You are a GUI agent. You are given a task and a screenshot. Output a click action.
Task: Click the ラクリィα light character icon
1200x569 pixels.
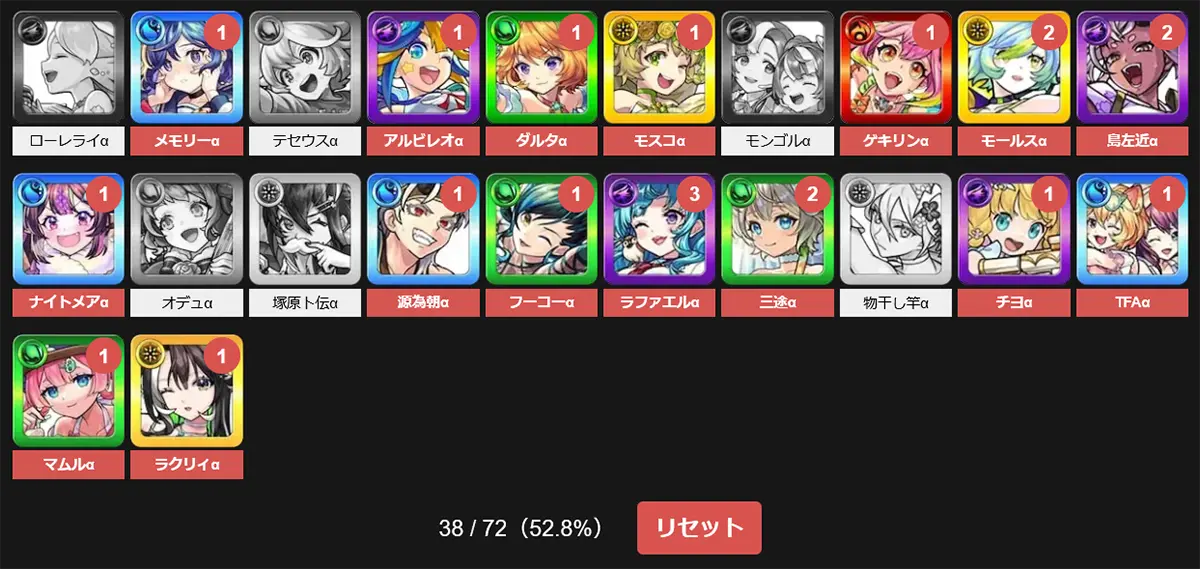[x=186, y=391]
